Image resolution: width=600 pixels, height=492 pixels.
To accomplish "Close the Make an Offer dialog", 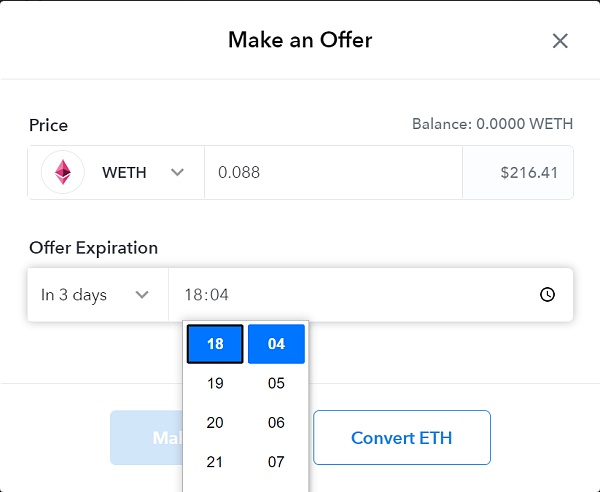I will pyautogui.click(x=560, y=41).
